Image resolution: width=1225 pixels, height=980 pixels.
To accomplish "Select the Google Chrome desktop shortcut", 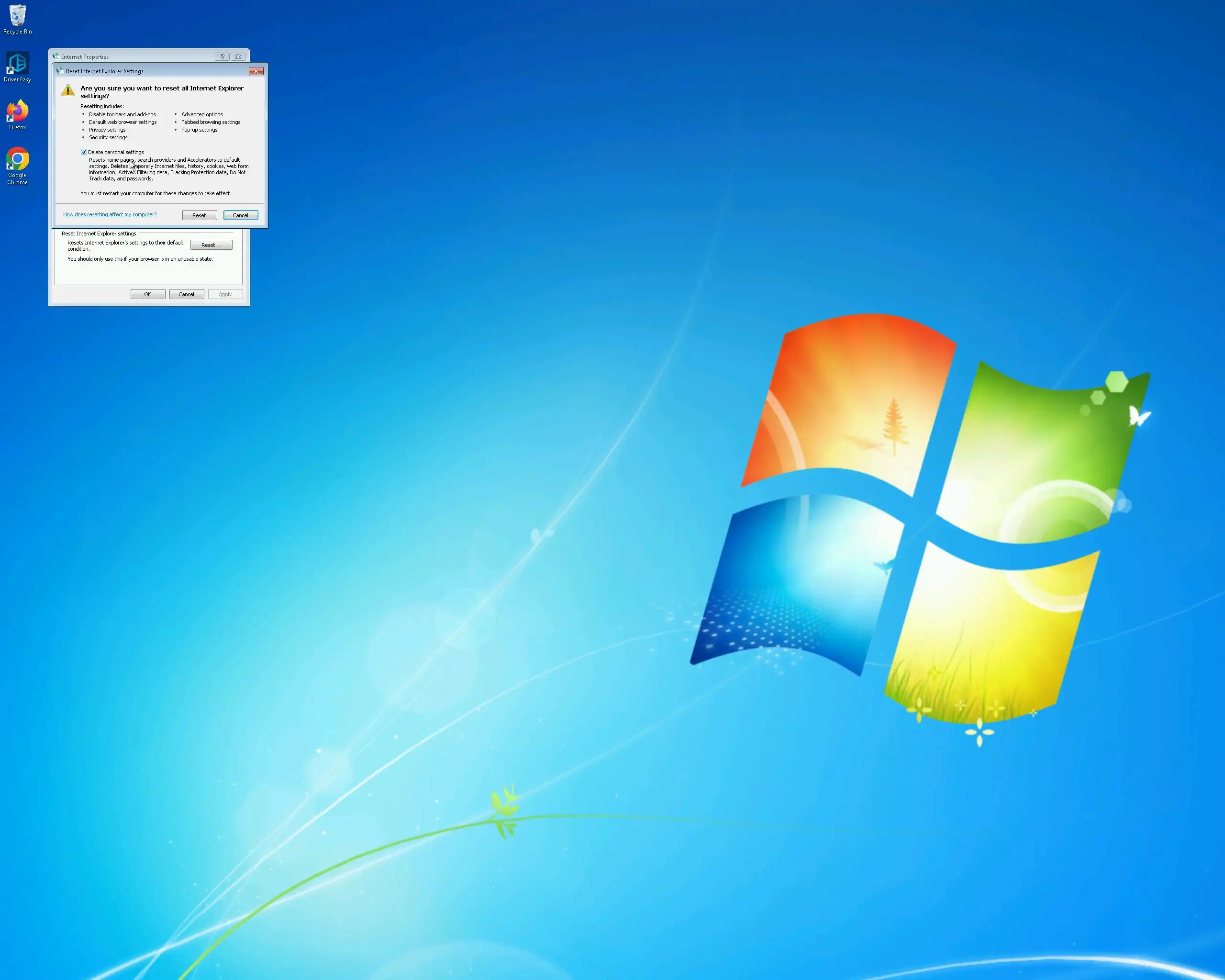I will [17, 160].
